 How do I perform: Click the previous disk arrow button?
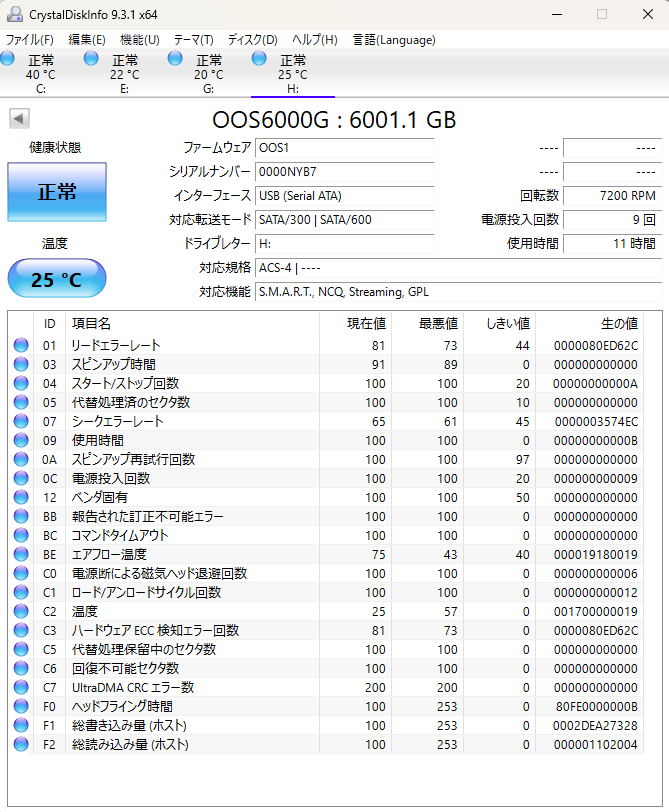(x=19, y=119)
